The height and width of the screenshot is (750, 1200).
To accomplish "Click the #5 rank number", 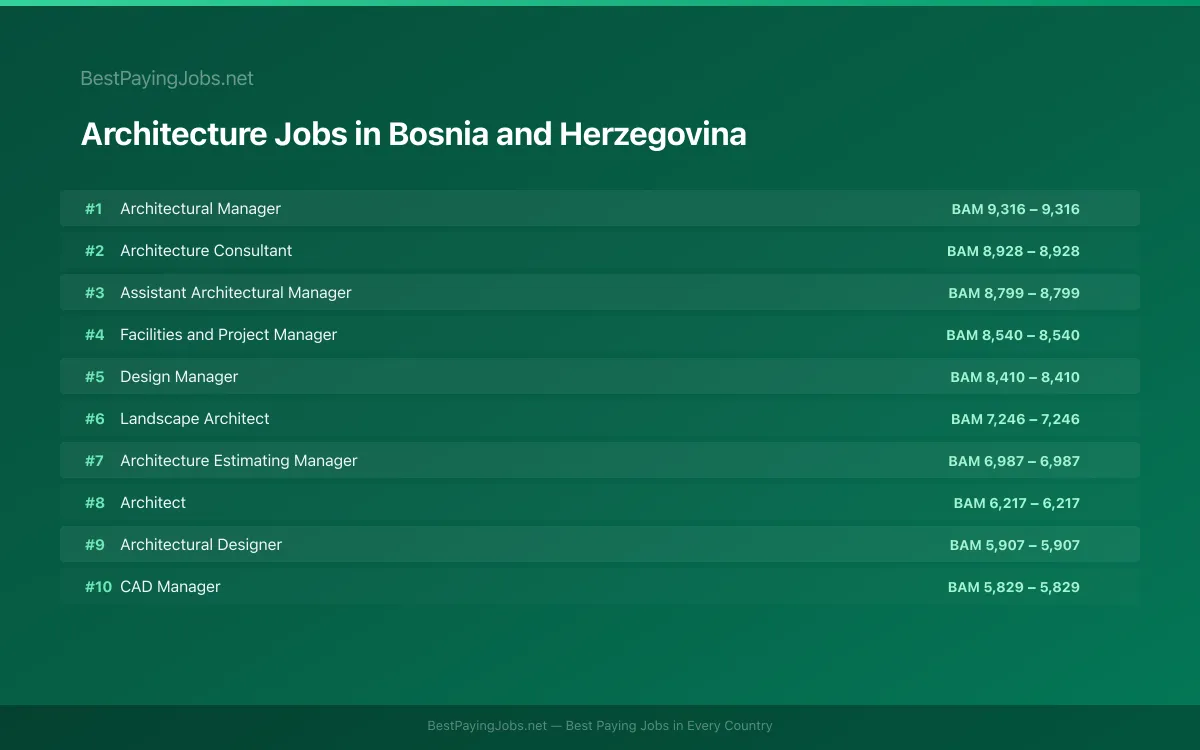I will click(94, 377).
